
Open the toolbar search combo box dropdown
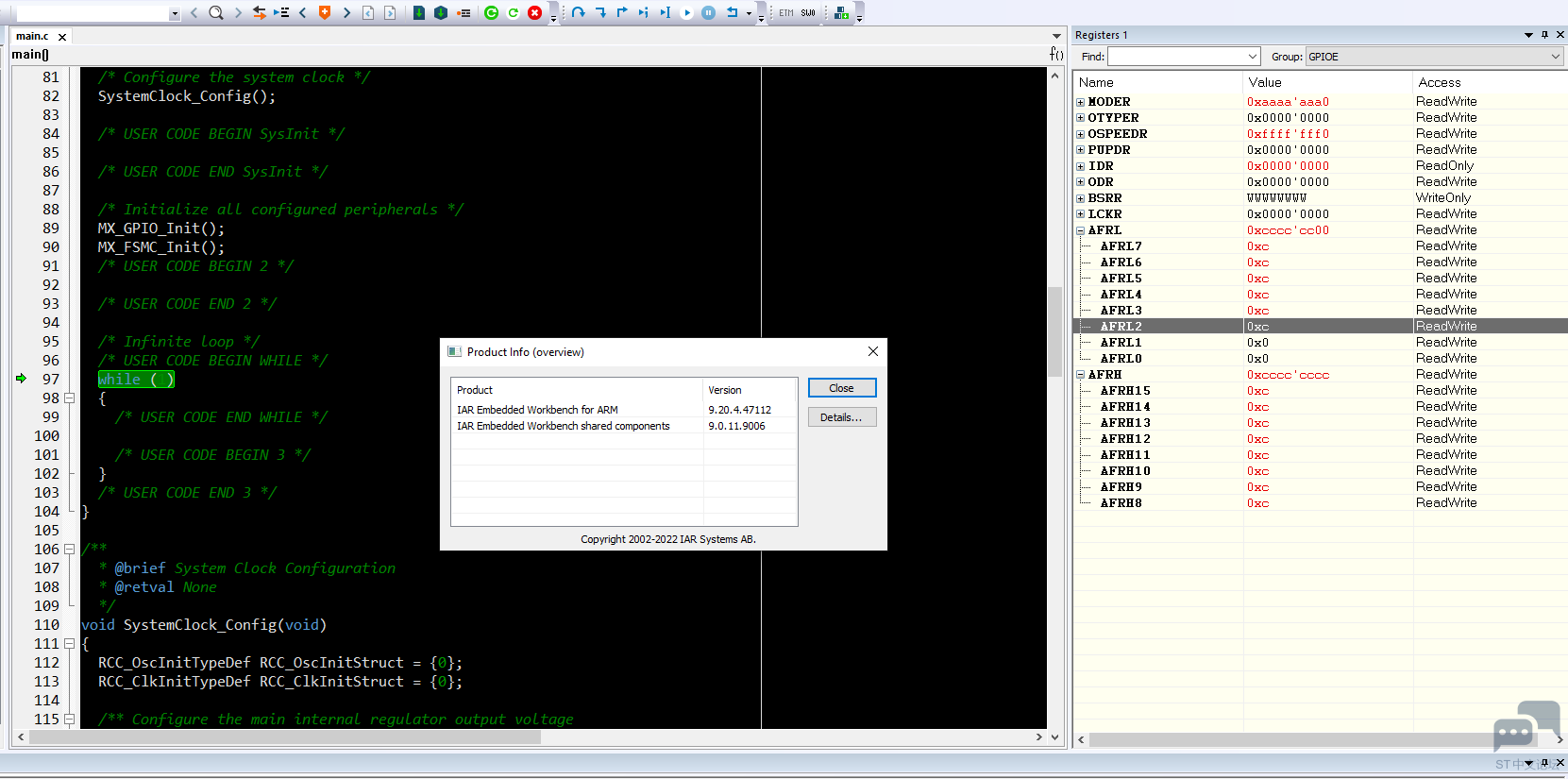click(x=175, y=14)
